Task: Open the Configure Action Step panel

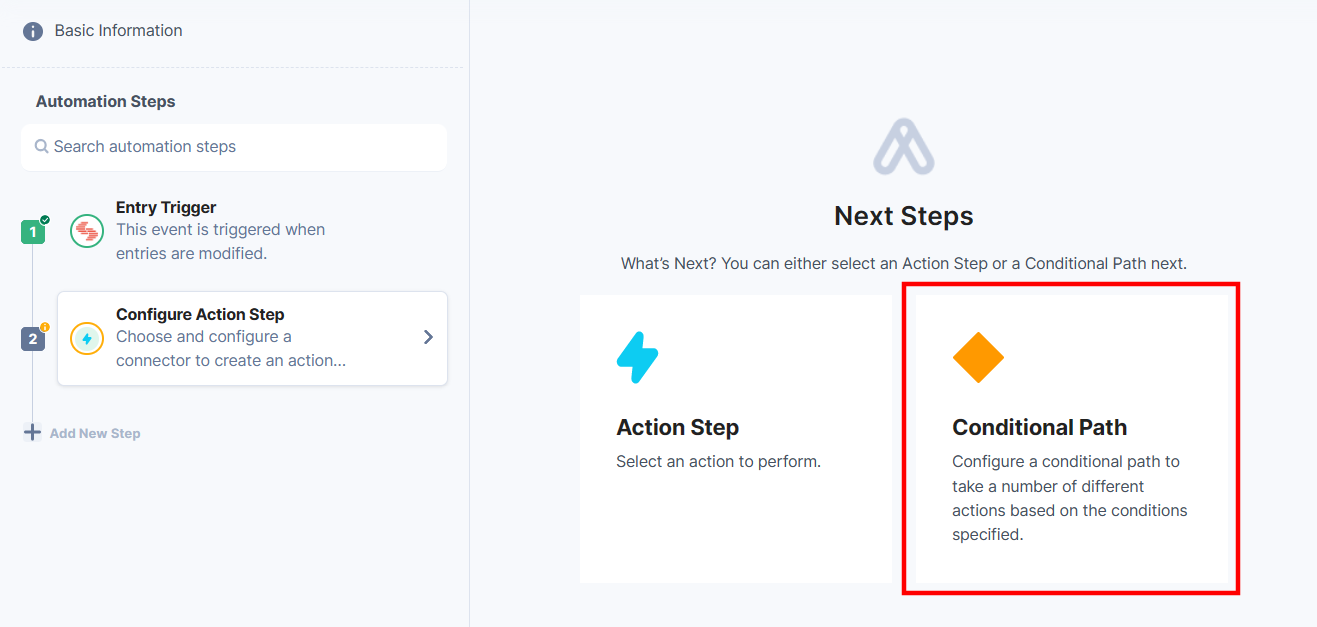Action: tap(252, 338)
